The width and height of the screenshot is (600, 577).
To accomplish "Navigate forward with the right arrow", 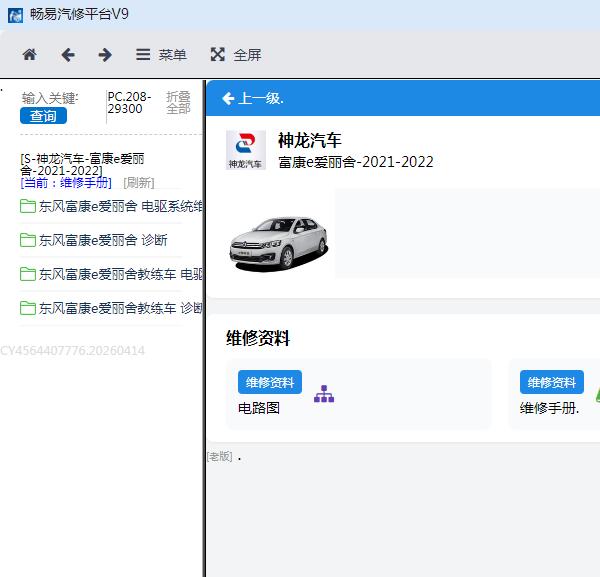I will coord(105,55).
